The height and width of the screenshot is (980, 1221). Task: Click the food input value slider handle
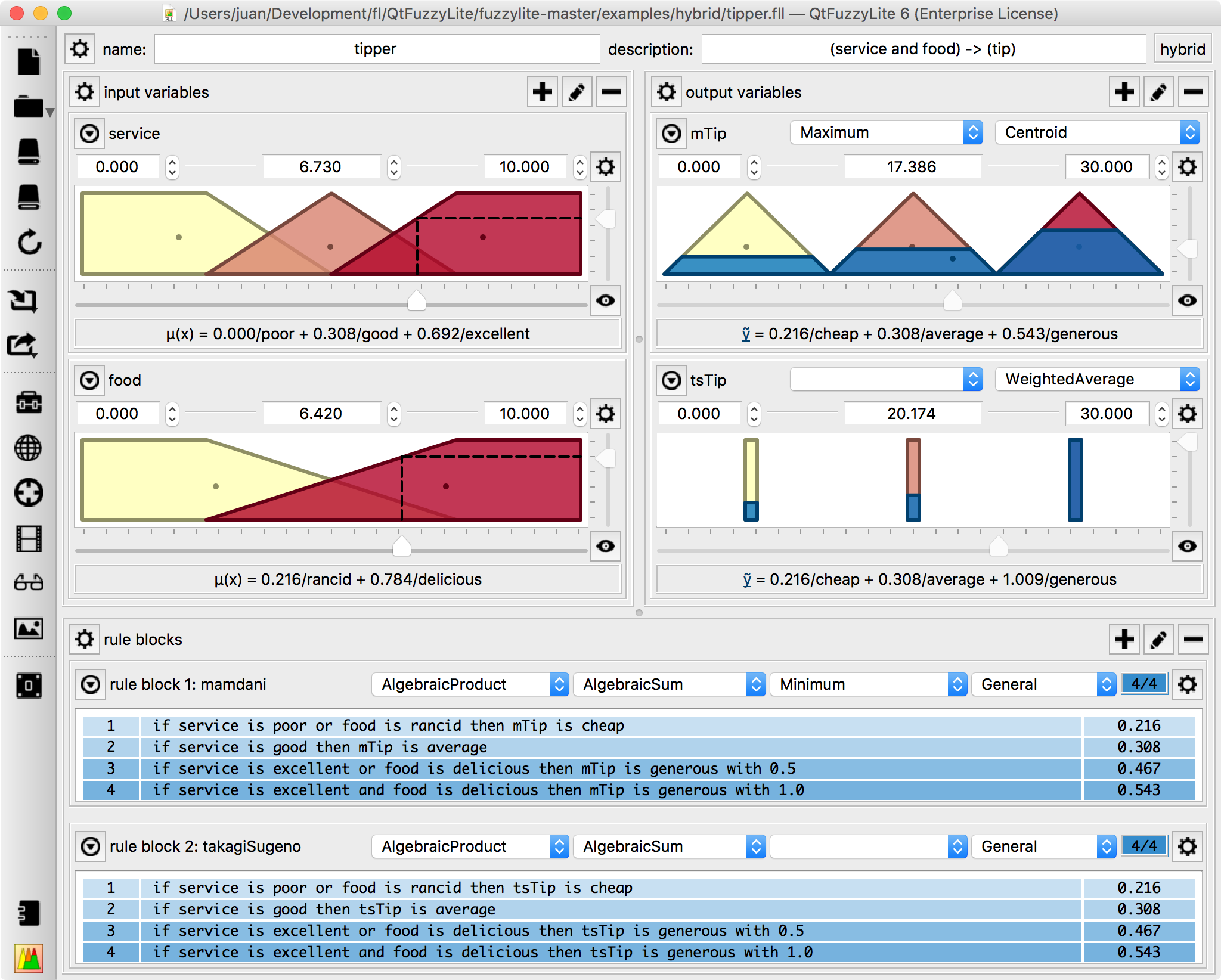point(402,546)
